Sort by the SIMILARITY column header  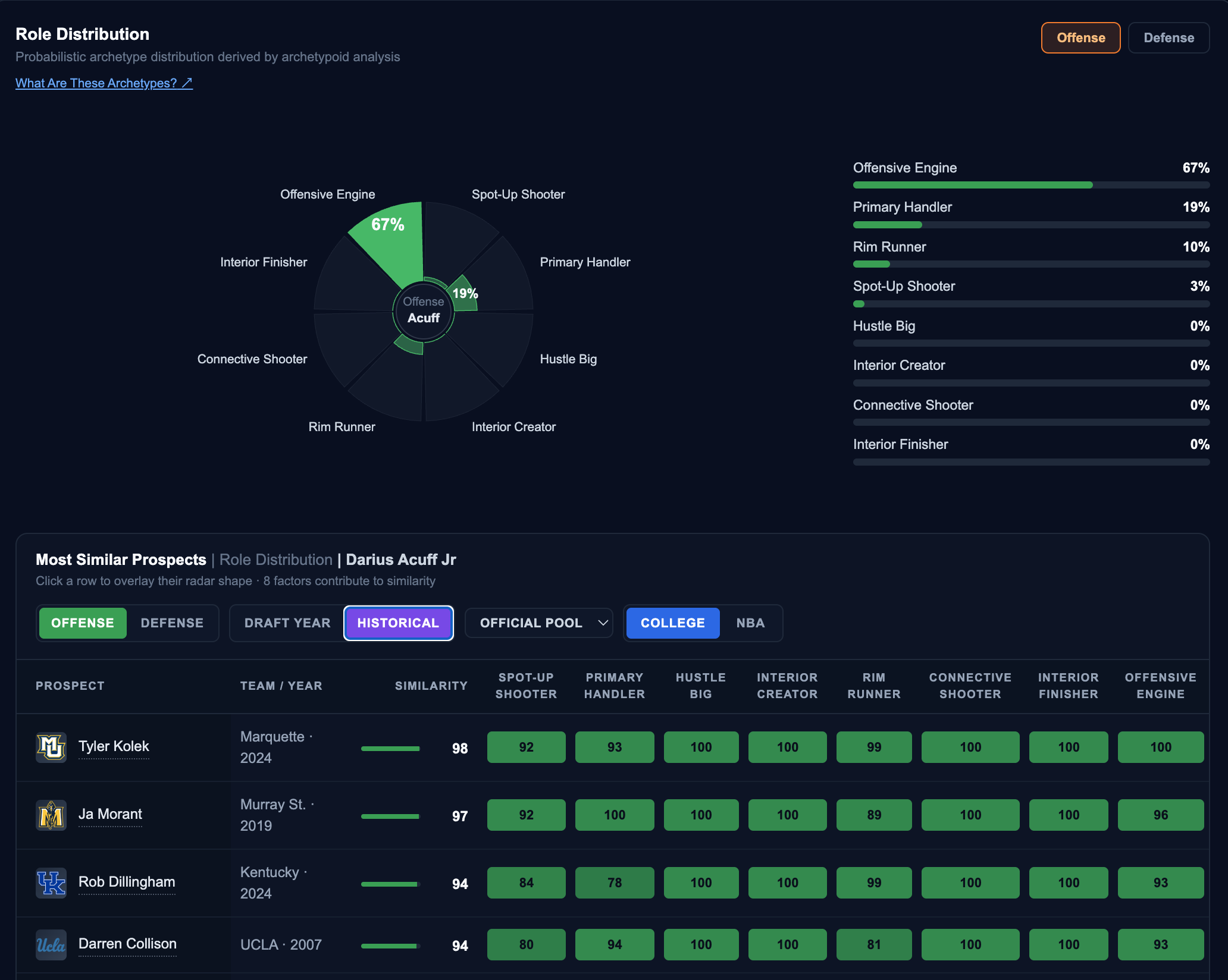(431, 686)
